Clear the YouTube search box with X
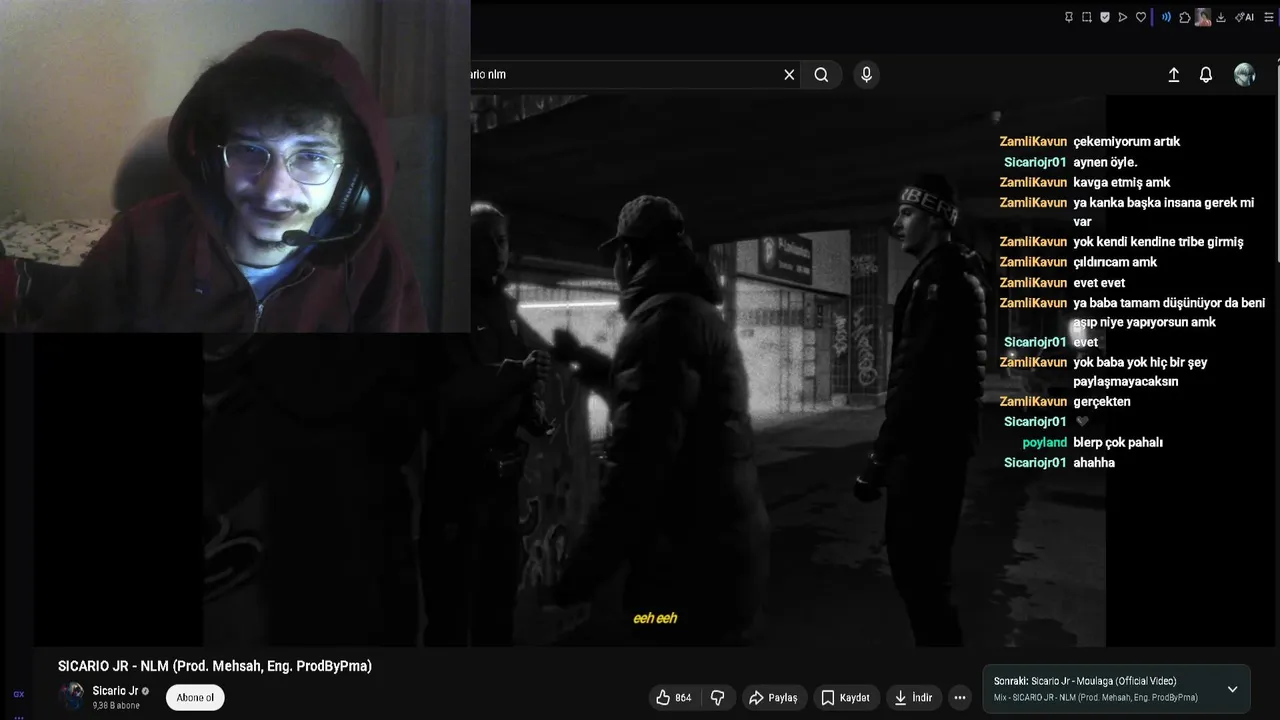The image size is (1280, 720). (x=789, y=75)
